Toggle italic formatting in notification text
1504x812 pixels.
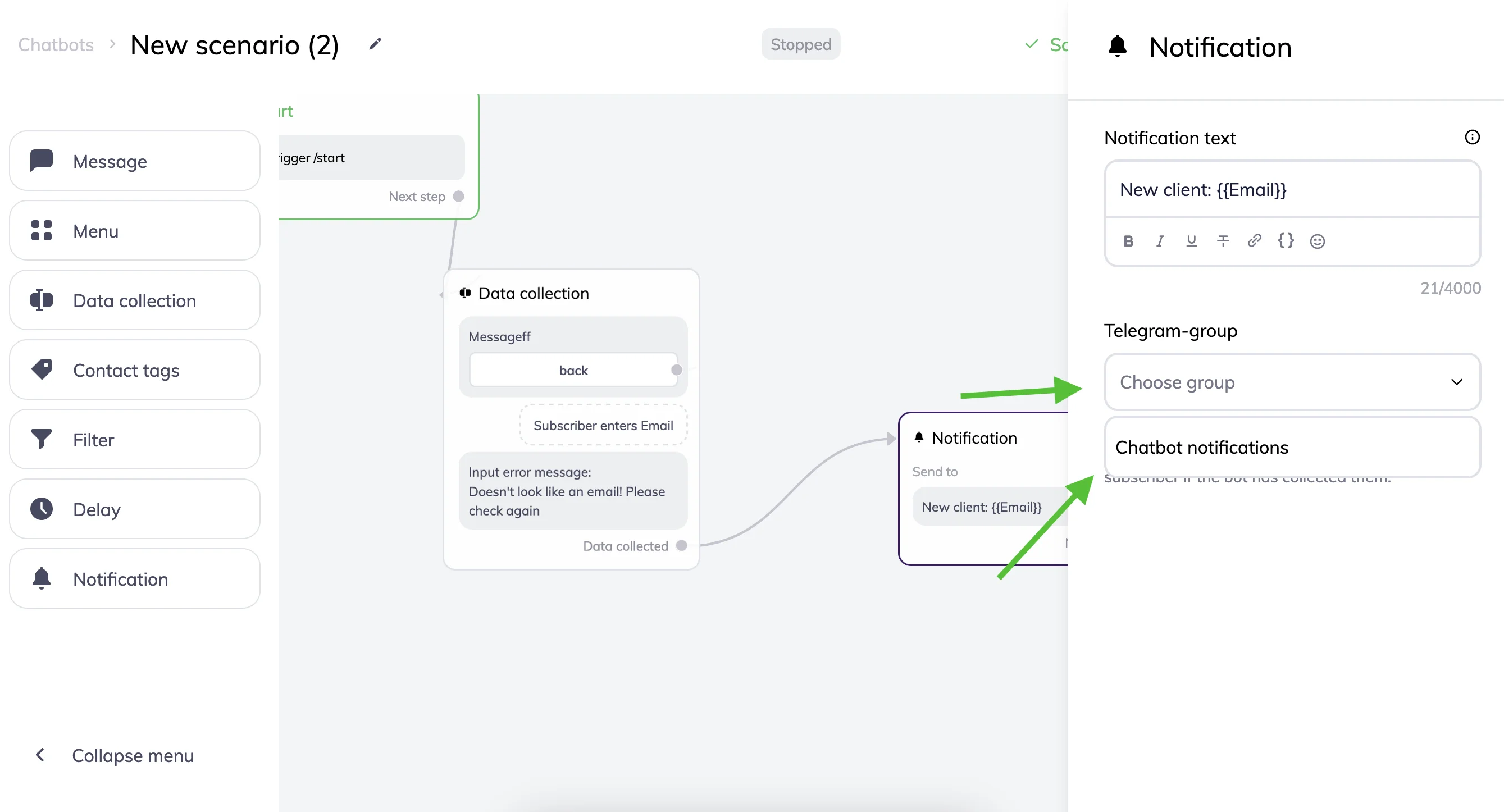tap(1160, 241)
